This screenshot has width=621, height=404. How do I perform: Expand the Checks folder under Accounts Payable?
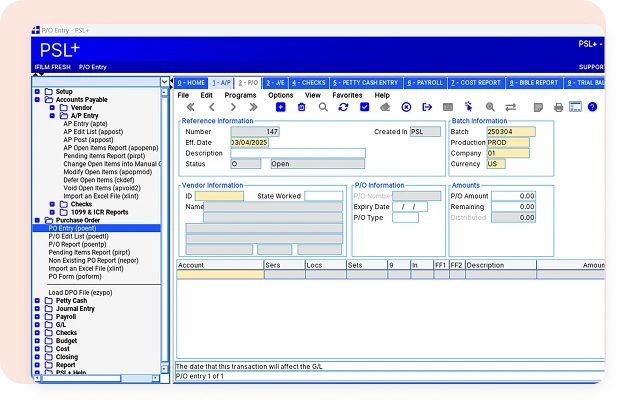[x=52, y=204]
